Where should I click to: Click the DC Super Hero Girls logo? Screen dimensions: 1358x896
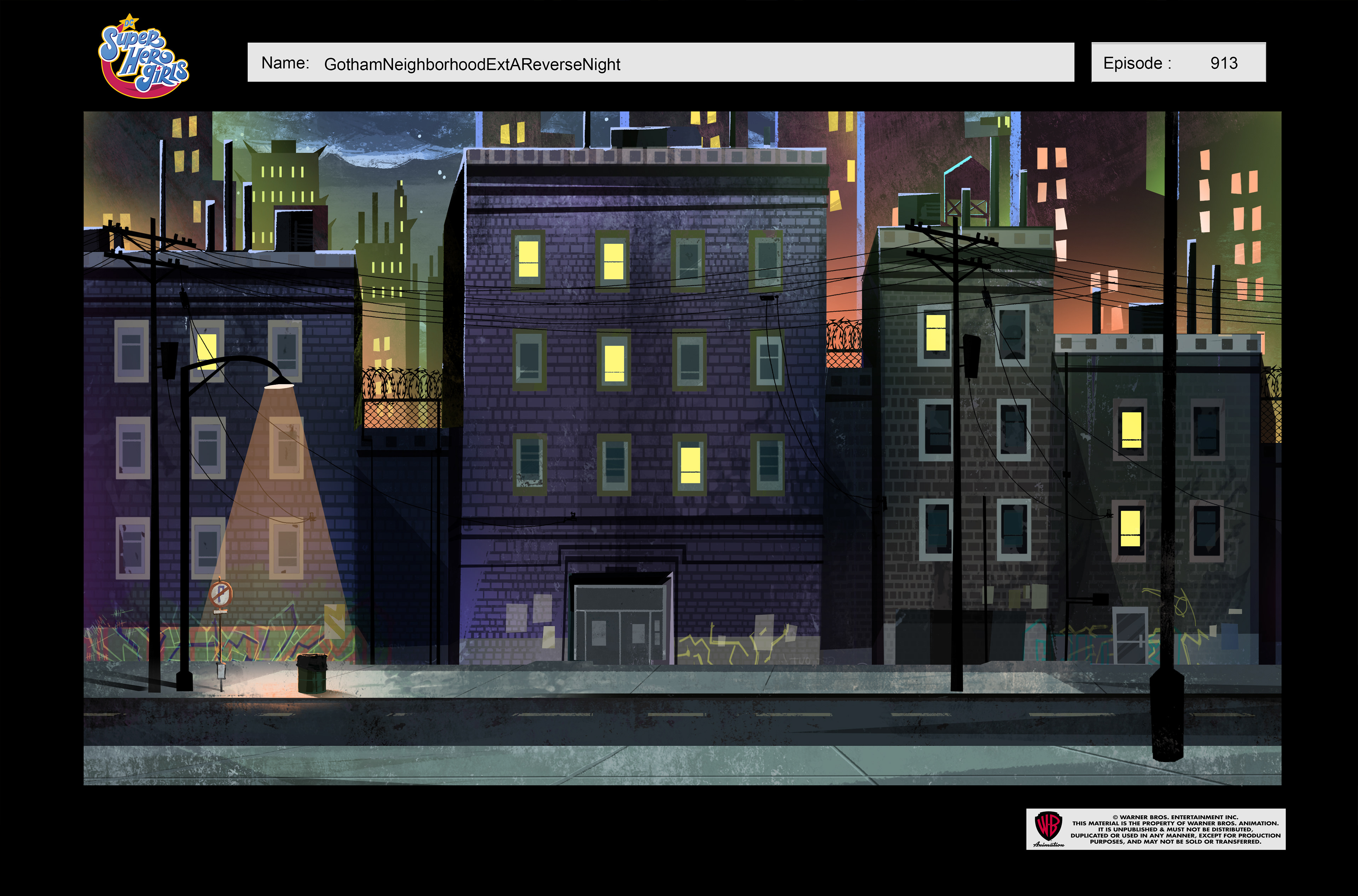(x=144, y=56)
